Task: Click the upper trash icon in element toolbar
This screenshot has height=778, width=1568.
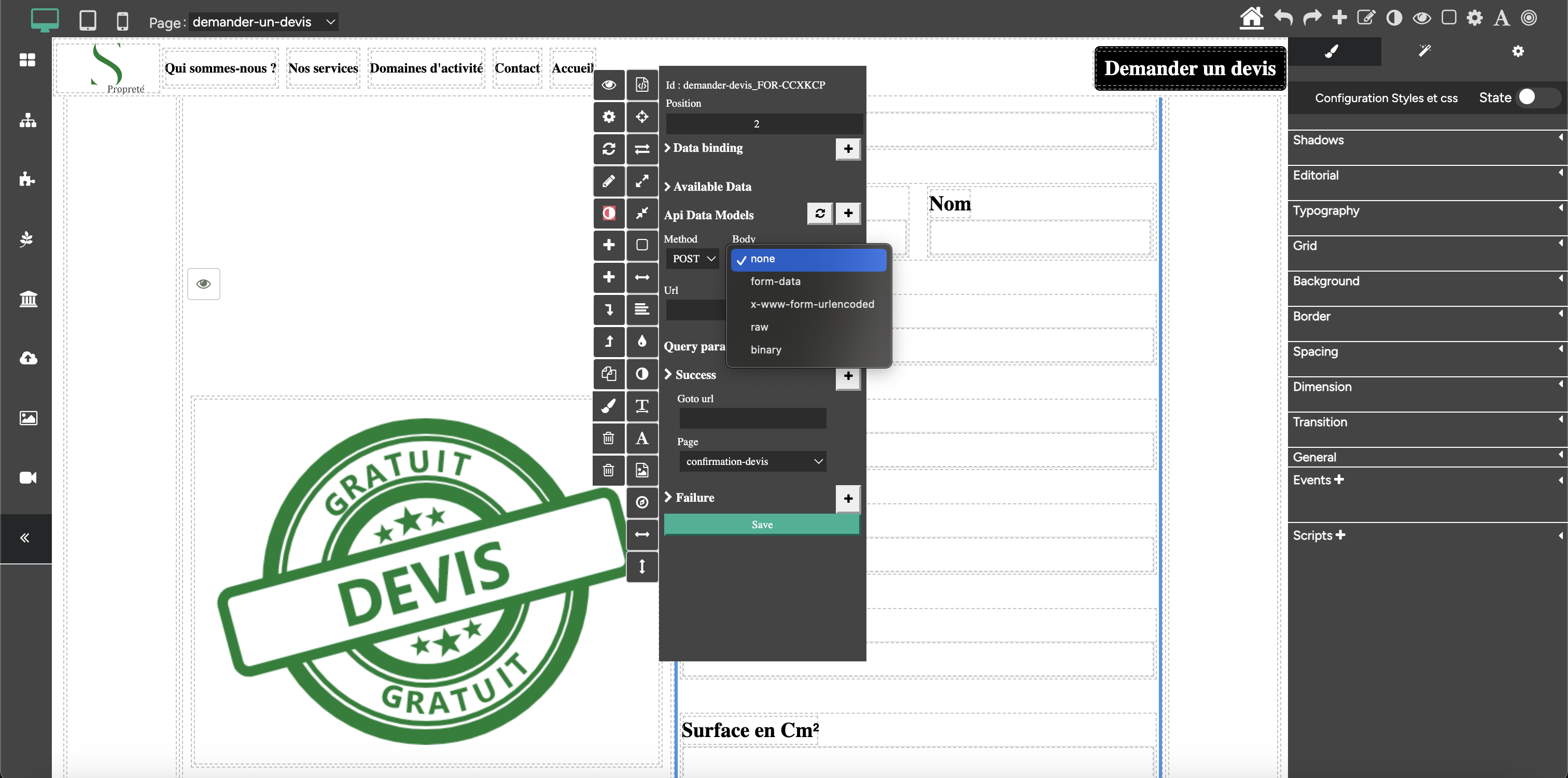Action: [x=609, y=438]
